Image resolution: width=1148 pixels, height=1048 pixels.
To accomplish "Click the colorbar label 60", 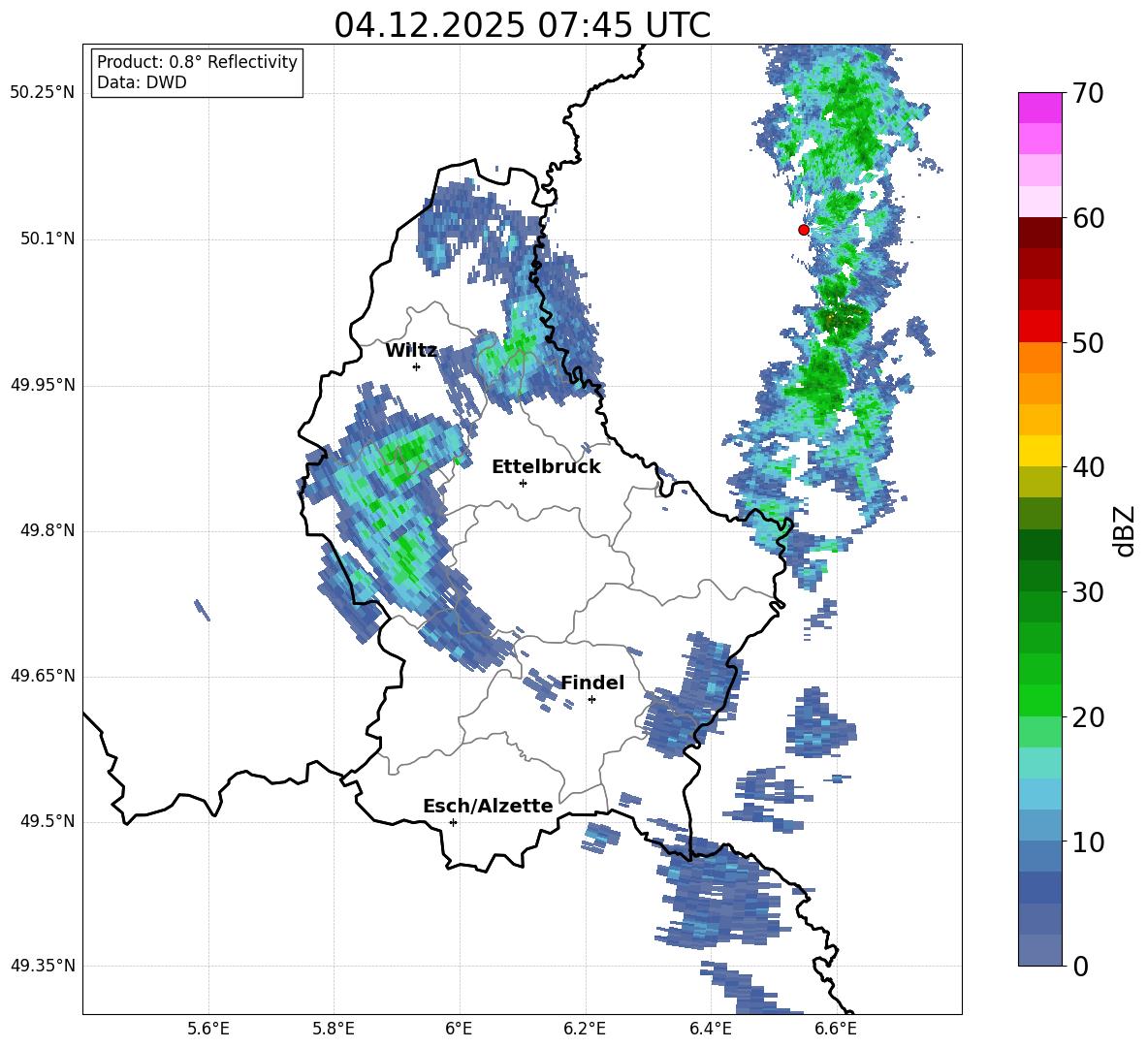I will (1088, 218).
